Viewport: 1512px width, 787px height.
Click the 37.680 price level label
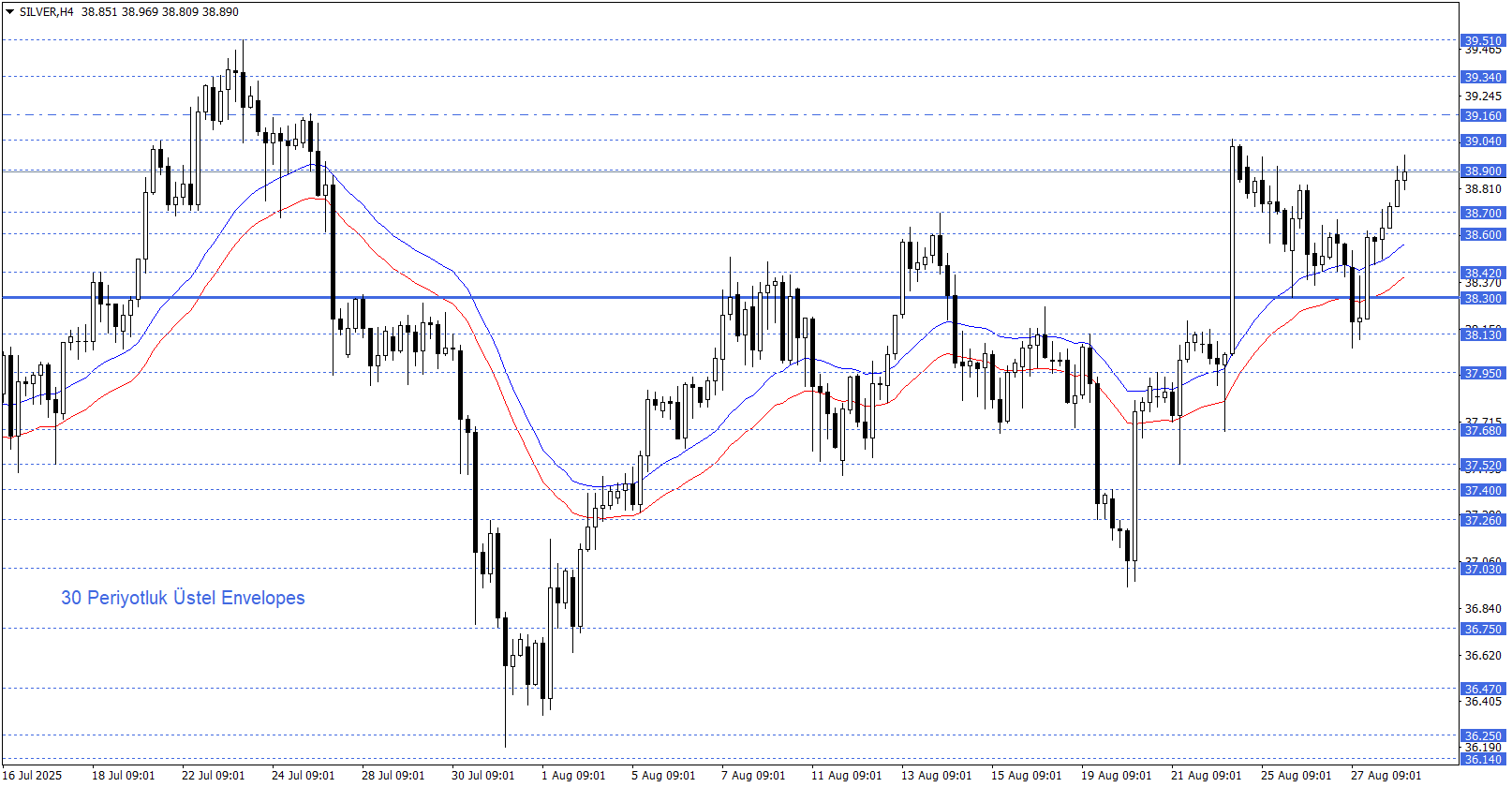coord(1483,430)
